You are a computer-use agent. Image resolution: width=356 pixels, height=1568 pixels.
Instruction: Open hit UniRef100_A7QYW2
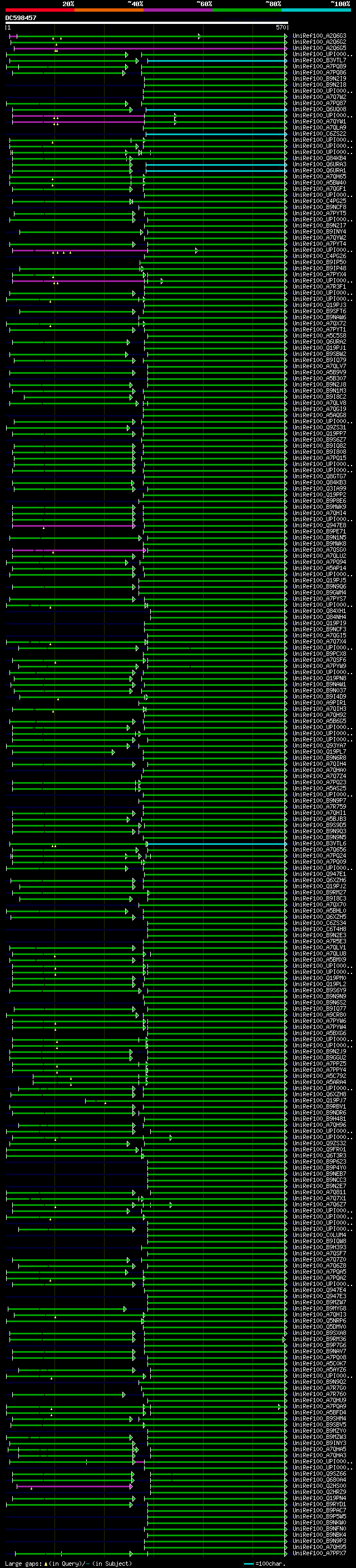point(319,238)
